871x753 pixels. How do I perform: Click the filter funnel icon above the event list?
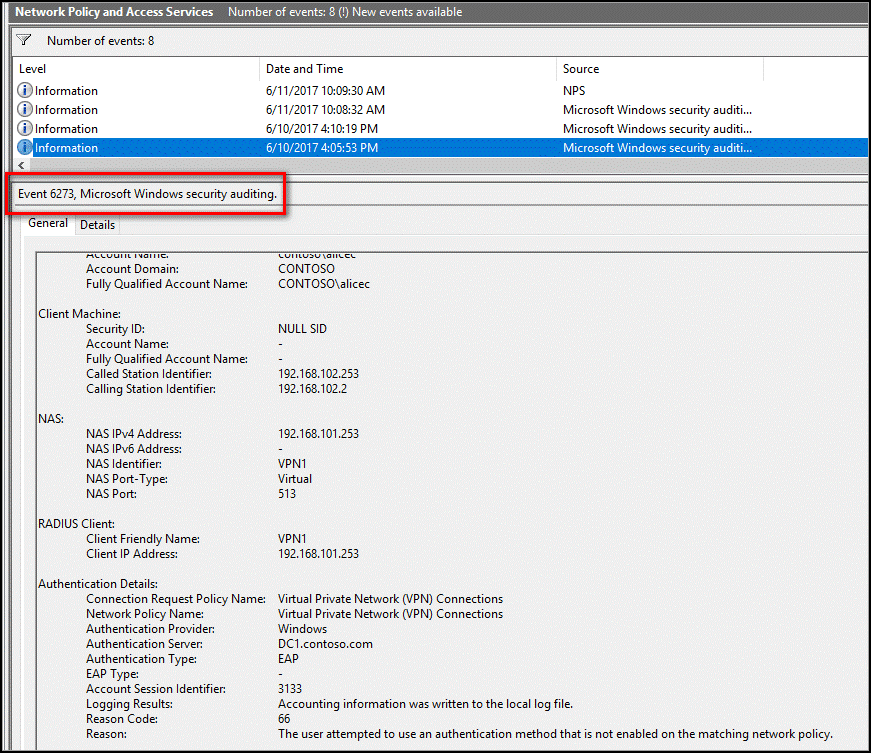[x=22, y=39]
